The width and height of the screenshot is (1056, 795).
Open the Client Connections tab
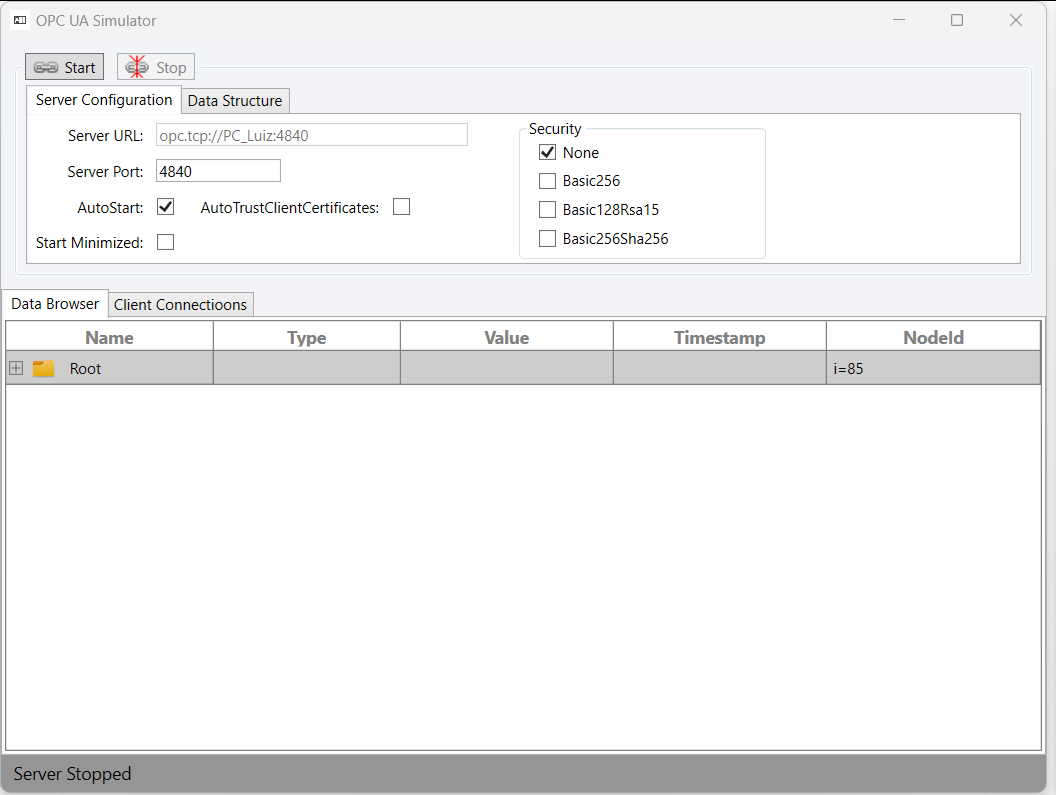click(180, 304)
